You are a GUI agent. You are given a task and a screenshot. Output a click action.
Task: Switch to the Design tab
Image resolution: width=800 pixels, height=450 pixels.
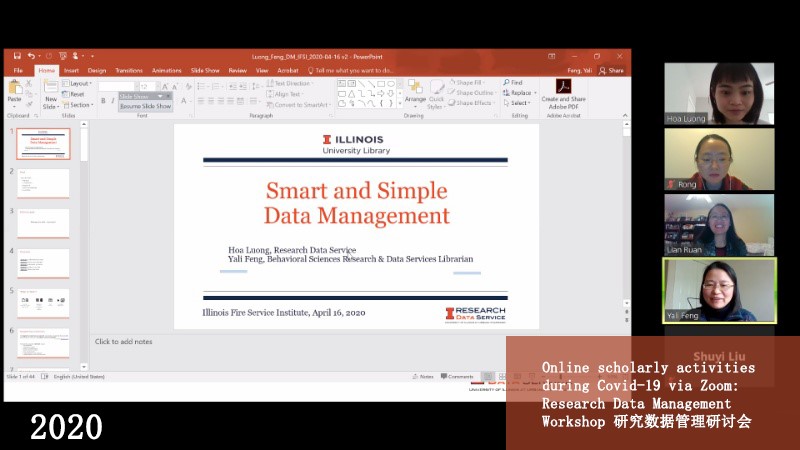click(x=97, y=70)
